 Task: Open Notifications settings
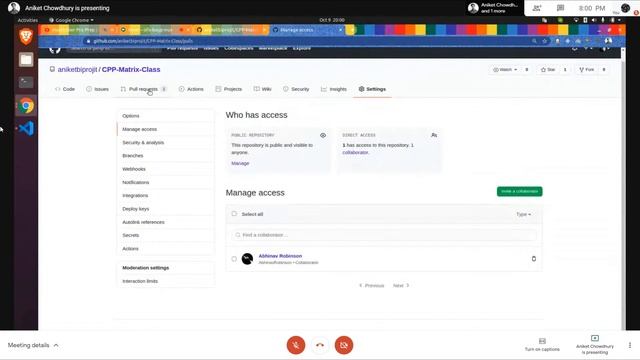166,182
